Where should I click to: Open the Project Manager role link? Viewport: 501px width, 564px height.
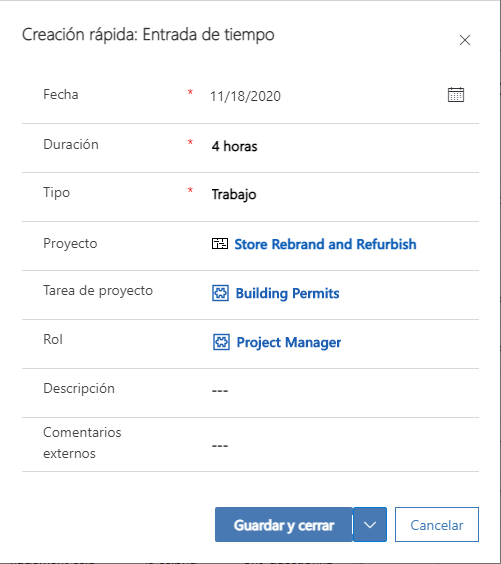pos(288,342)
